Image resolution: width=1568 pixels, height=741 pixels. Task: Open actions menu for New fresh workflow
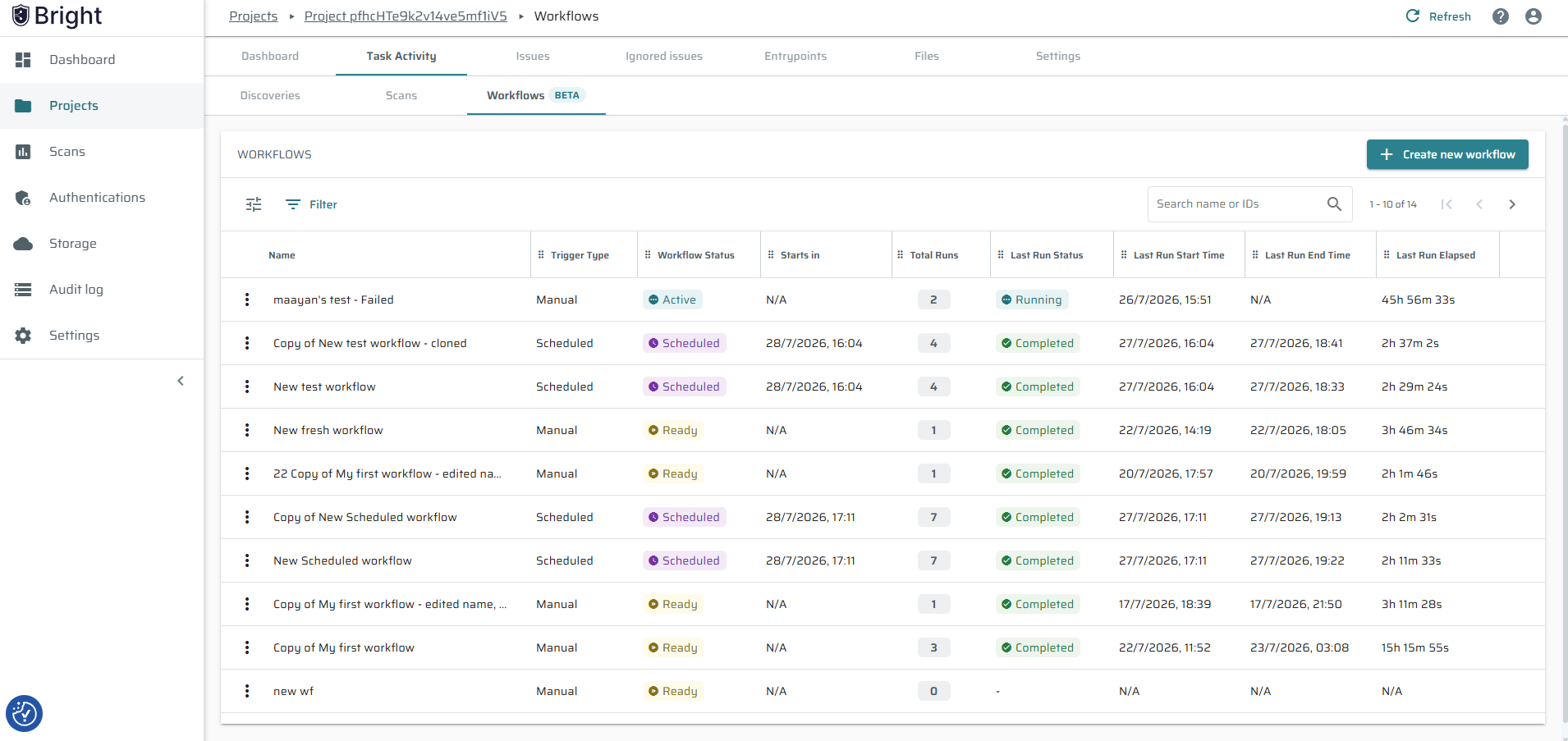[x=247, y=430]
